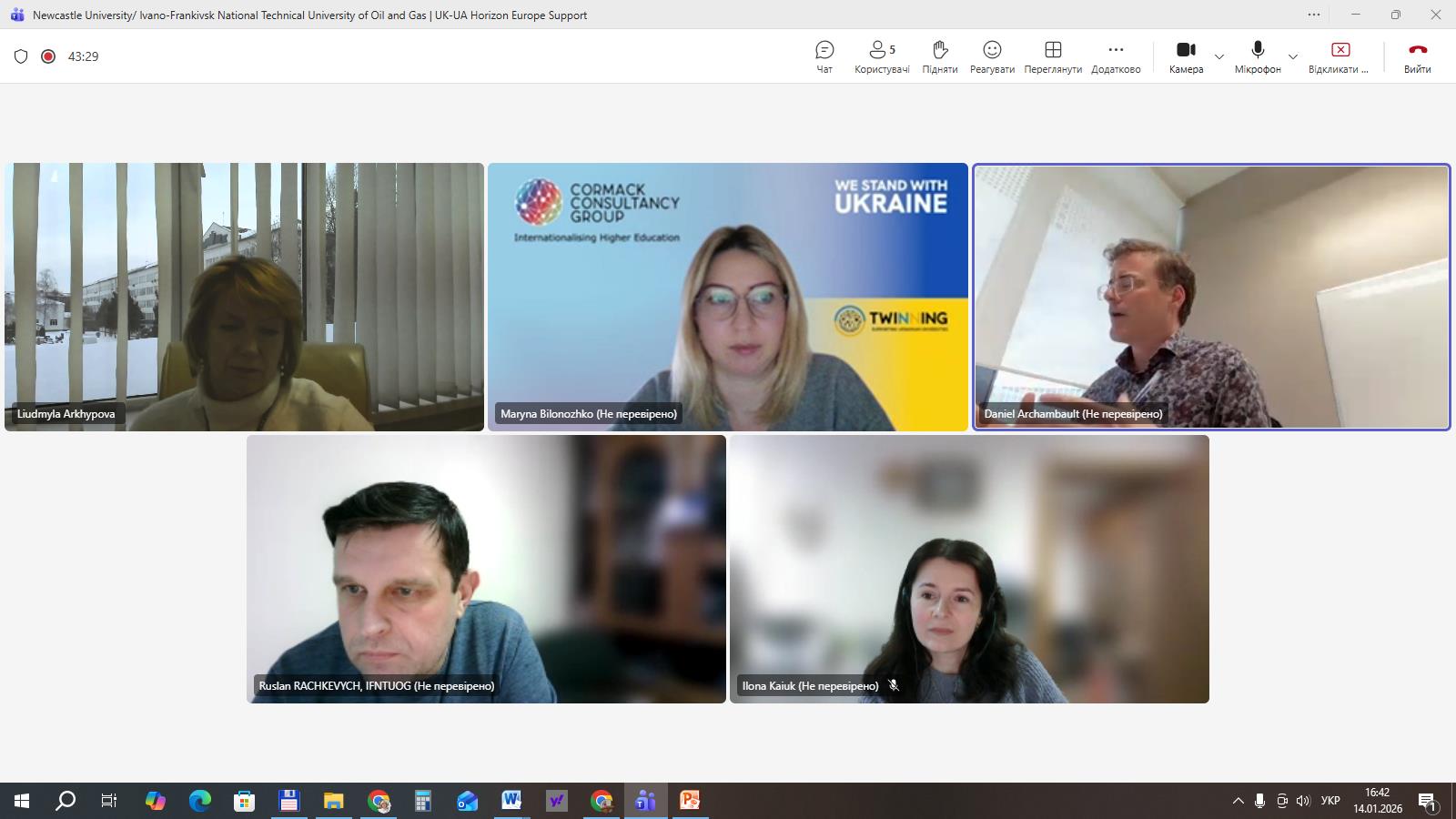Expand the microphone options dropdown arrow
Viewport: 1456px width, 819px height.
(1293, 57)
